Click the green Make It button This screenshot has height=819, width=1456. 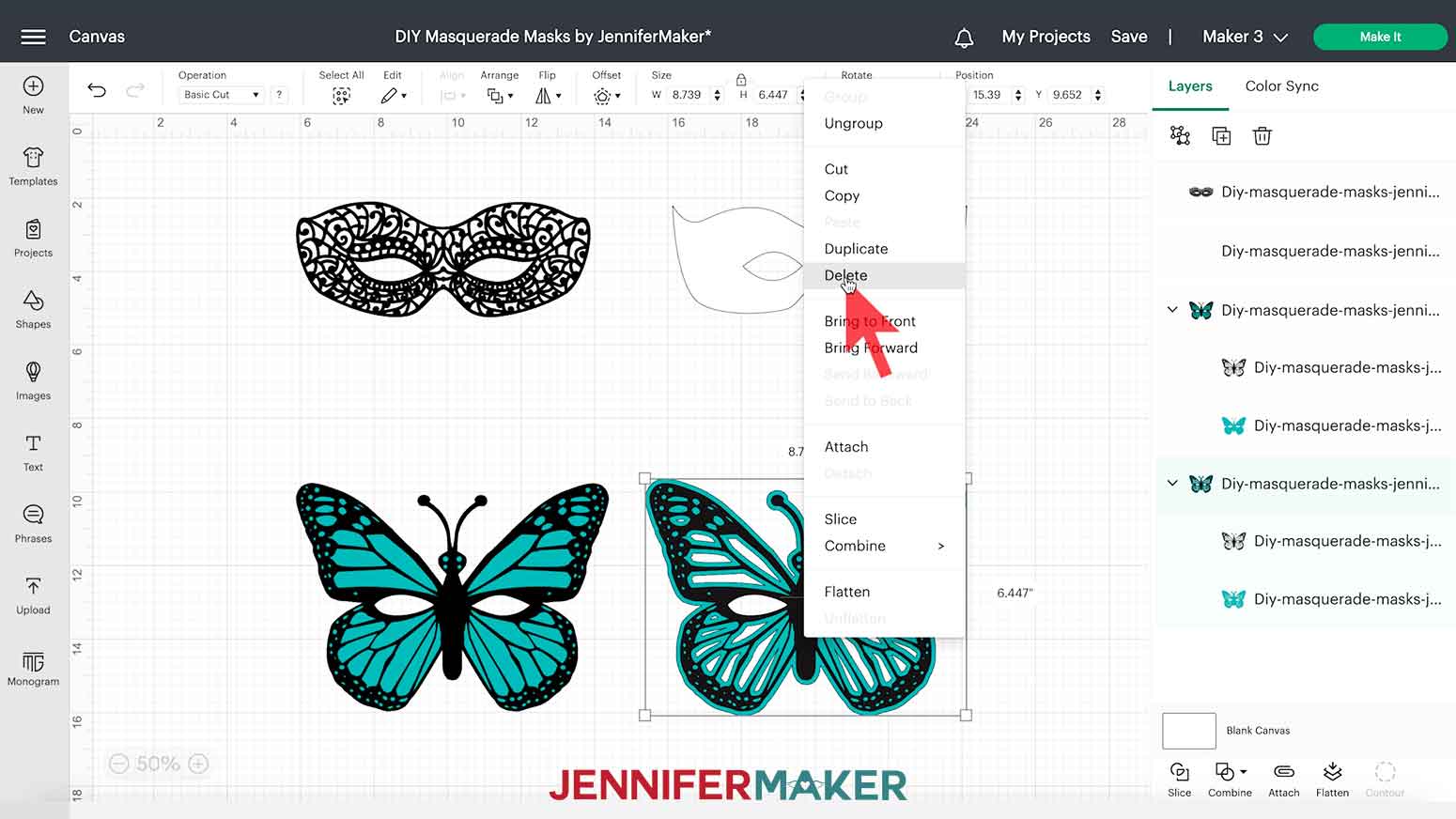click(1380, 37)
